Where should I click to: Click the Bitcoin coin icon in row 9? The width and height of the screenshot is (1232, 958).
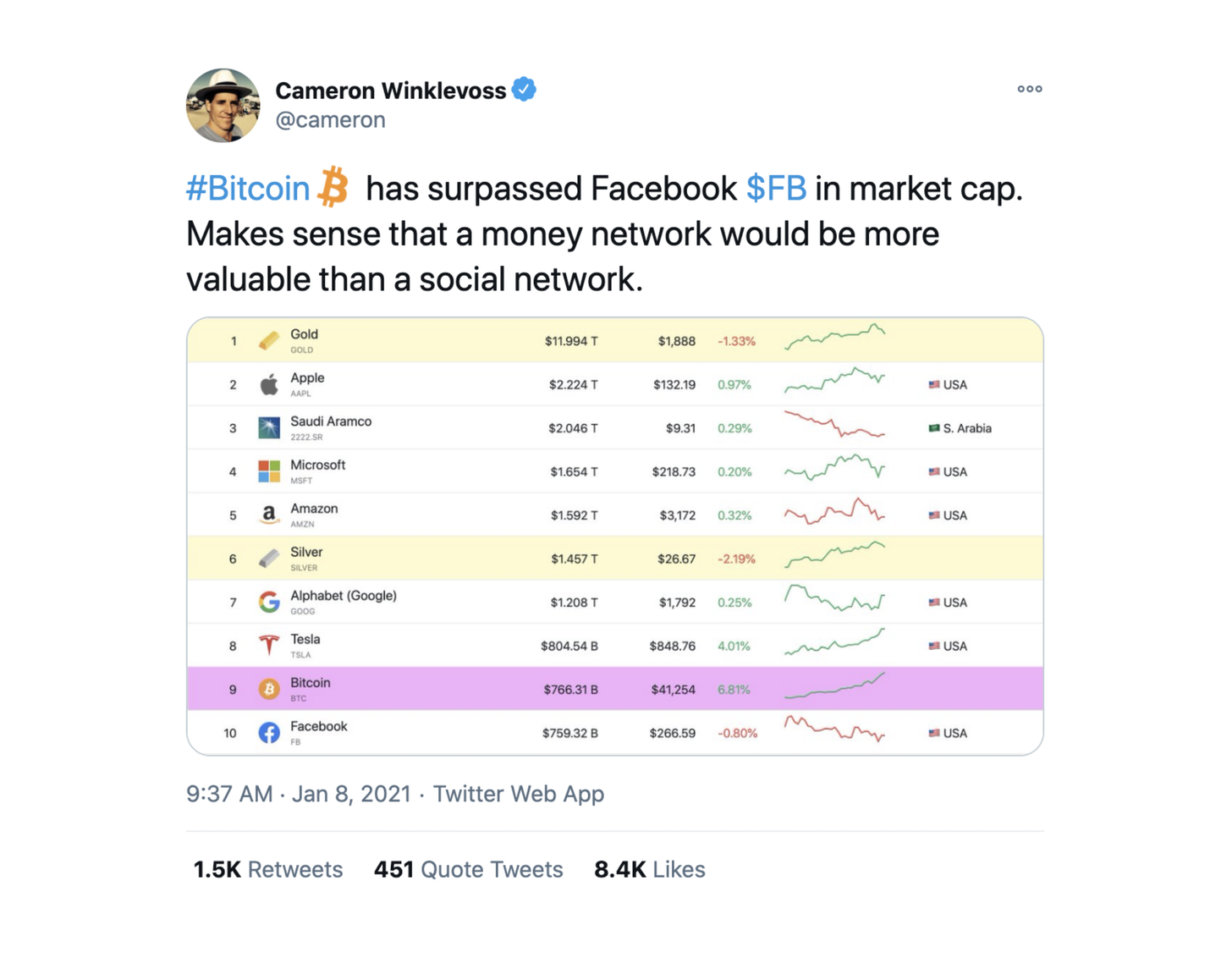269,689
